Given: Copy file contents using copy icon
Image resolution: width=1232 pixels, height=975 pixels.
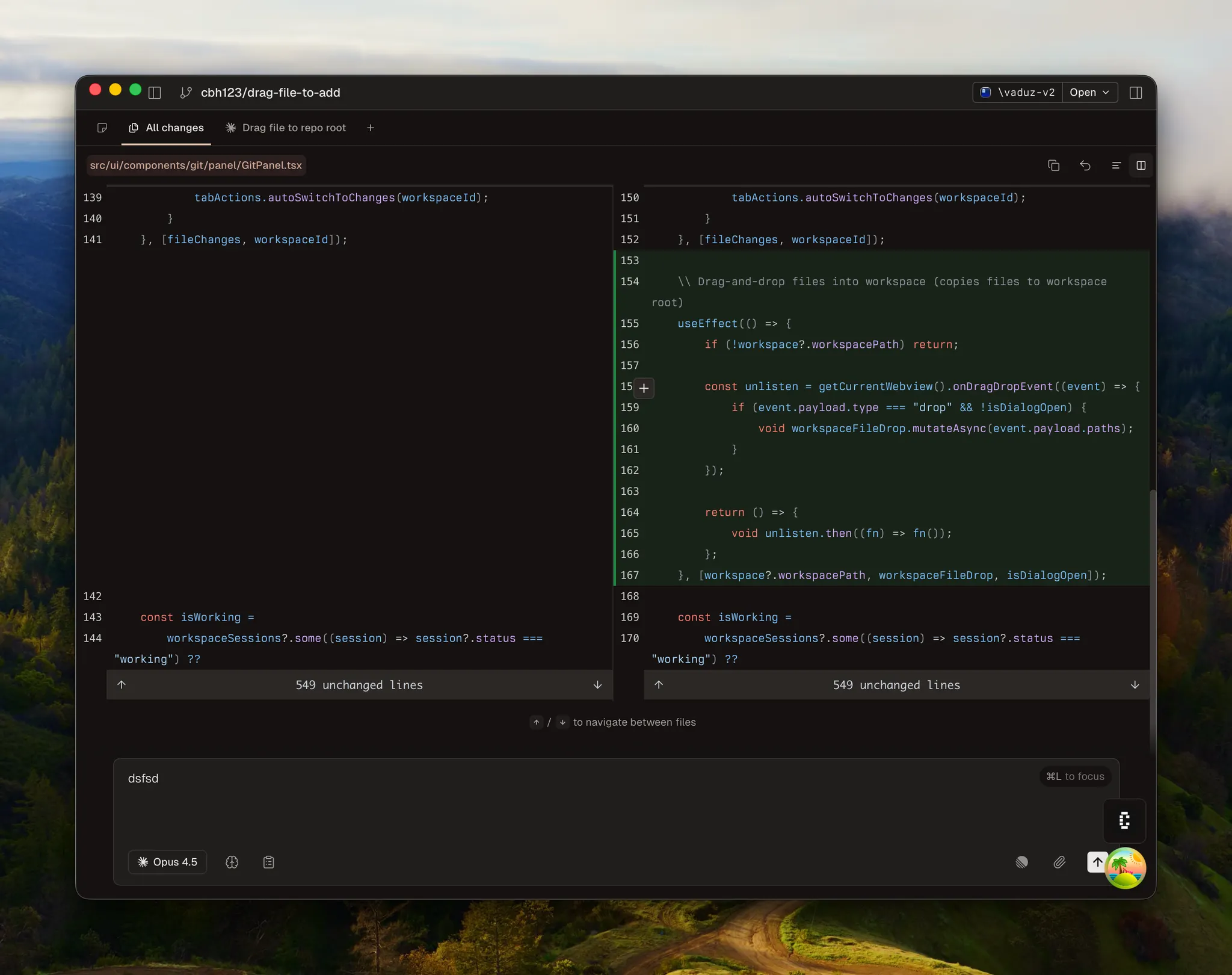Looking at the screenshot, I should click(1053, 166).
